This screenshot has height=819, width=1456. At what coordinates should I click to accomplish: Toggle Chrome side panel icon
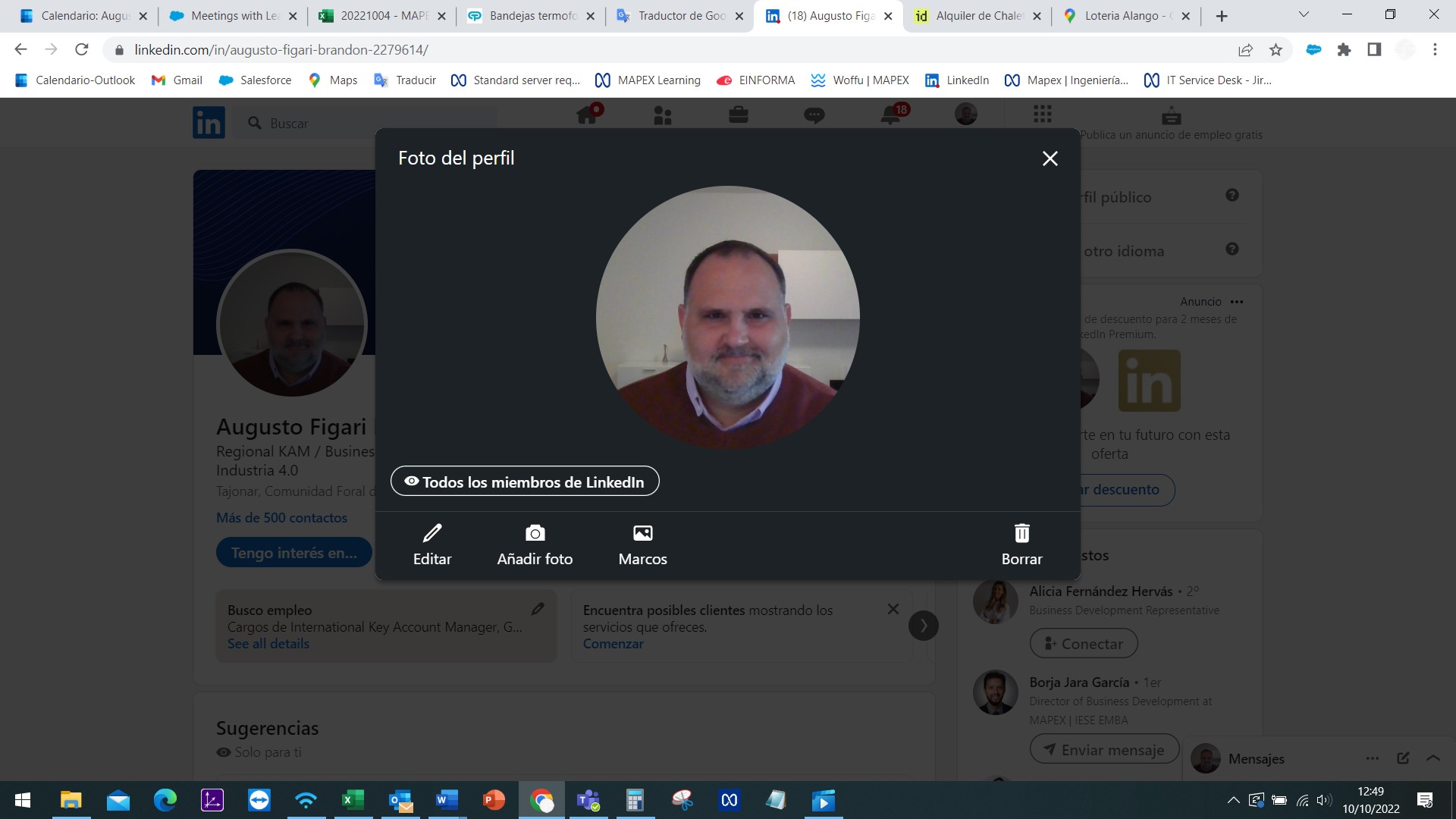1374,50
